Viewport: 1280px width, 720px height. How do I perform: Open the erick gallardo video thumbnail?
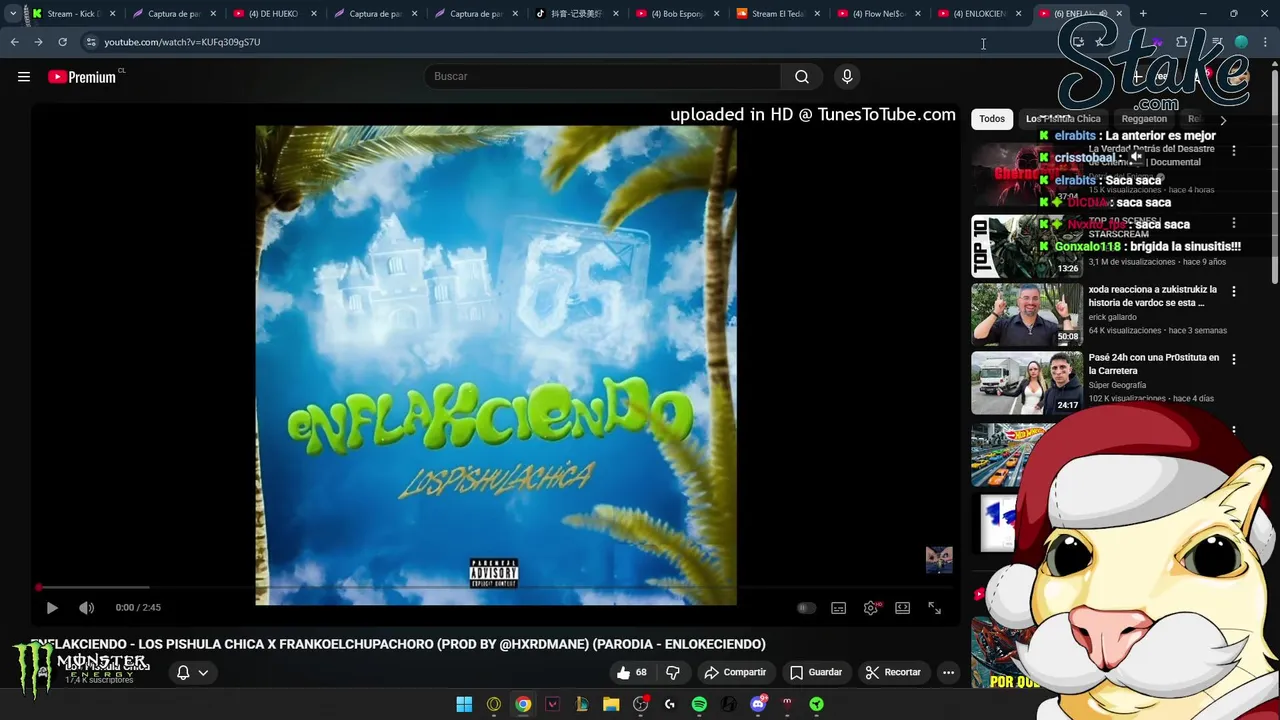pos(1027,314)
